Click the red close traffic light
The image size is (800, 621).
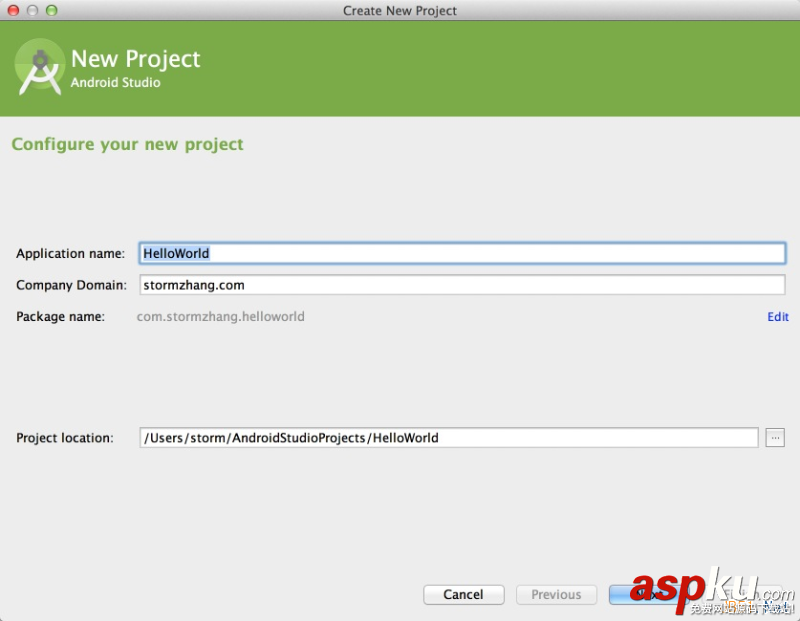coord(12,10)
